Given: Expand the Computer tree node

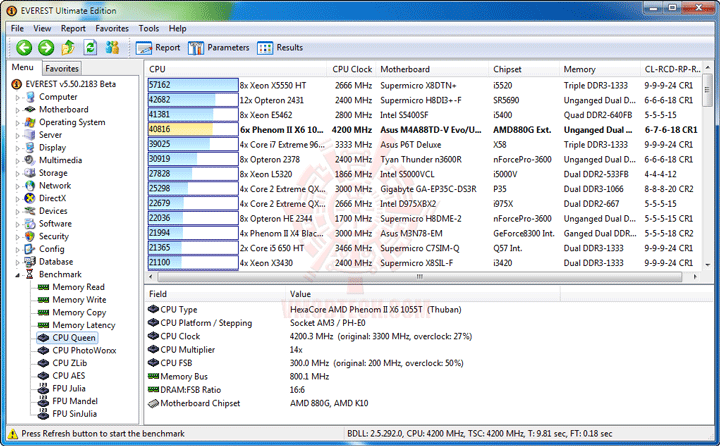Looking at the screenshot, I should [17, 97].
